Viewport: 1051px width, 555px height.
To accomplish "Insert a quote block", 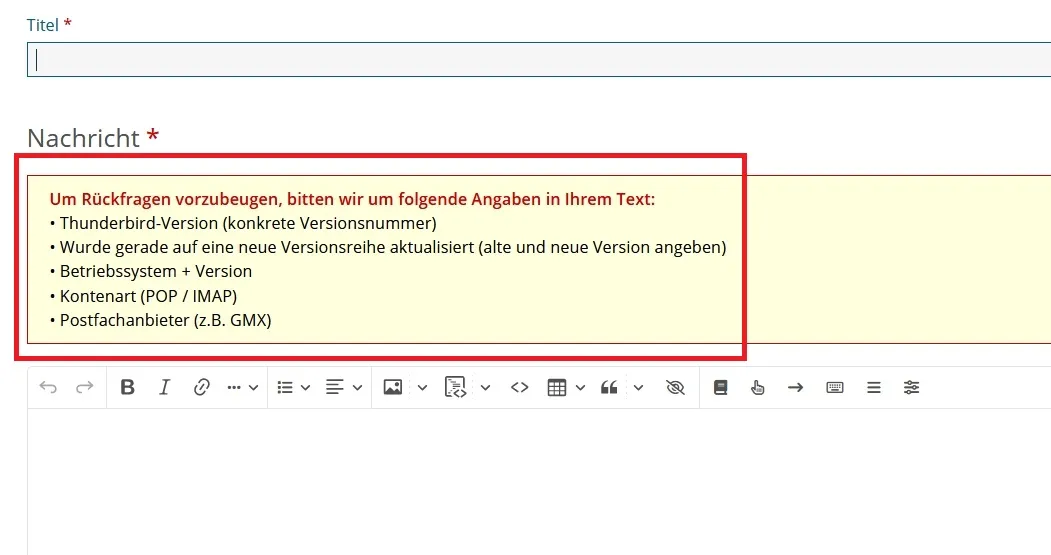I will click(609, 387).
